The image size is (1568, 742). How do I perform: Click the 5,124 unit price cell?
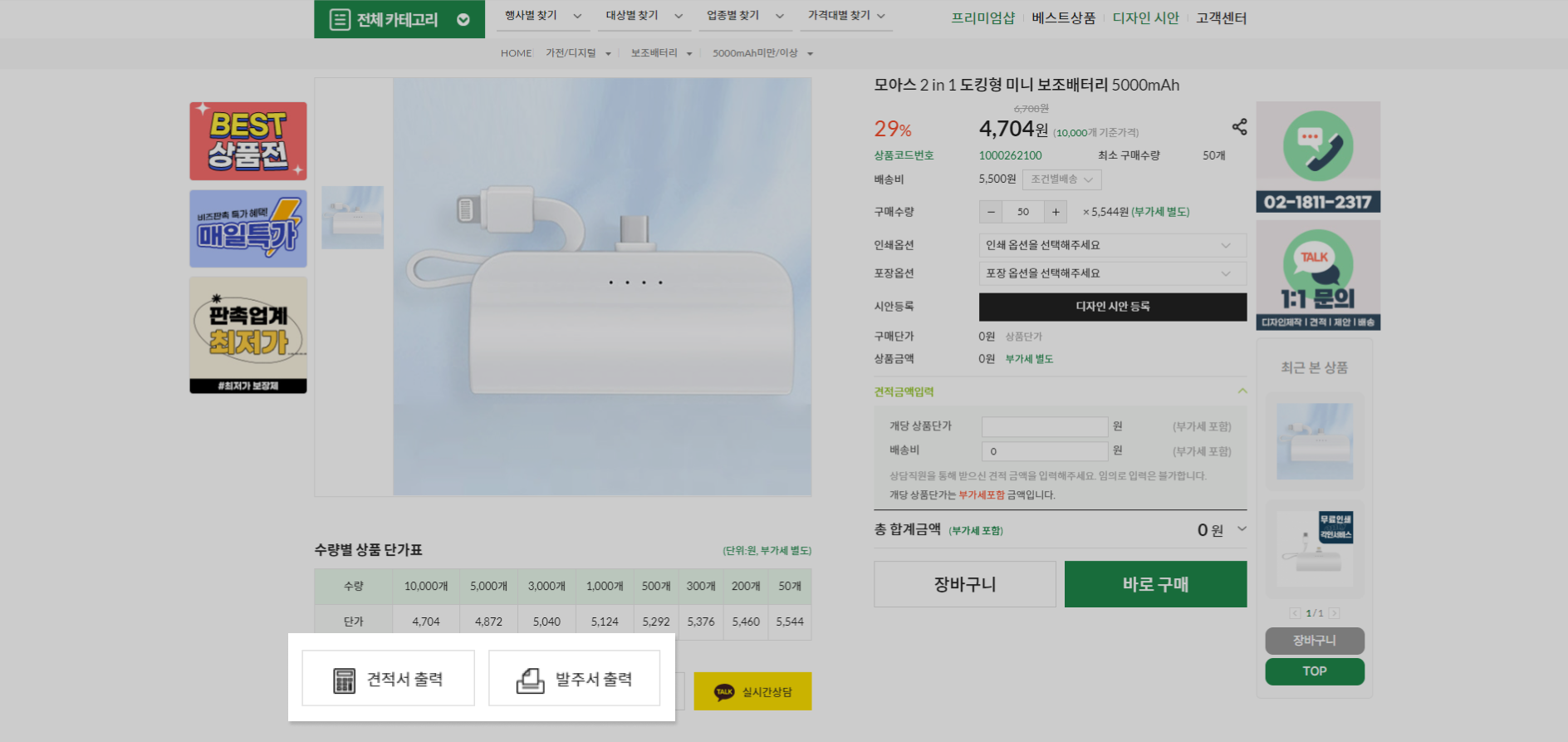(605, 622)
